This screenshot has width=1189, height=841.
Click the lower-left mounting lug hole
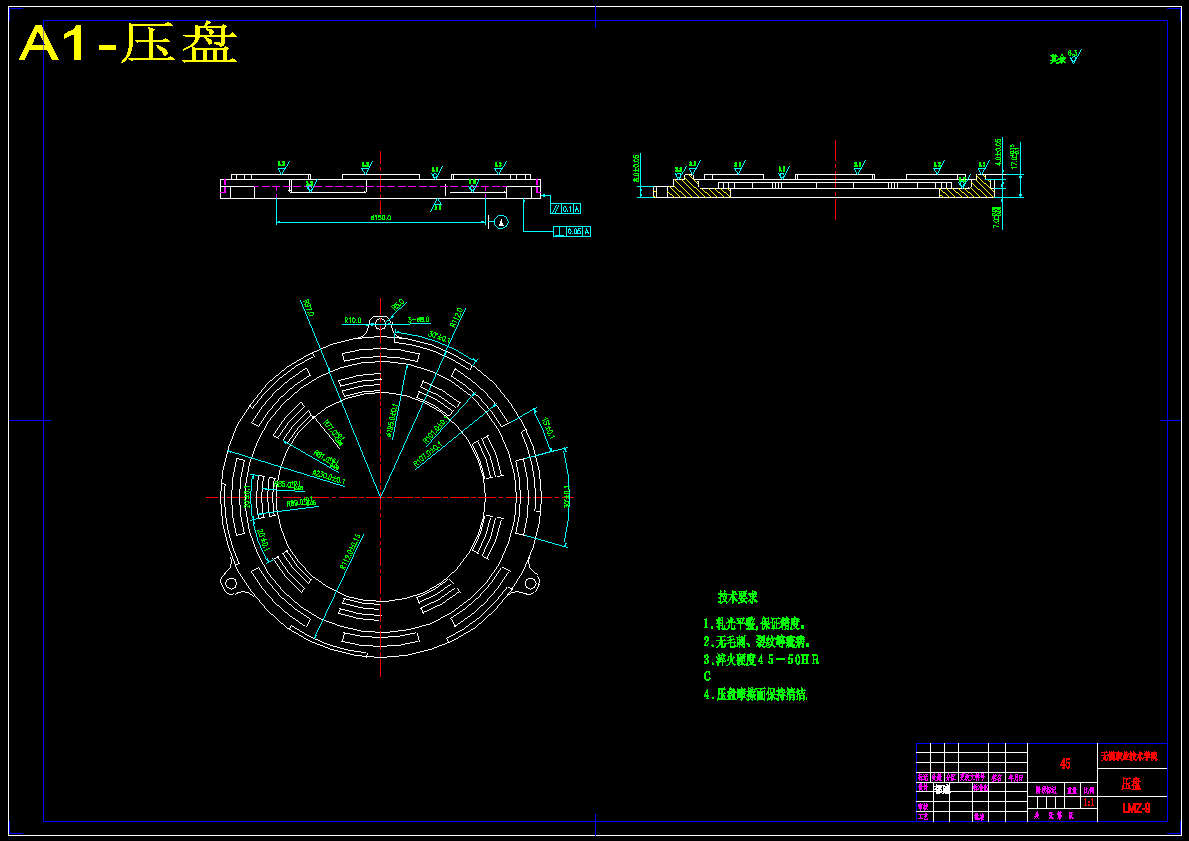231,584
